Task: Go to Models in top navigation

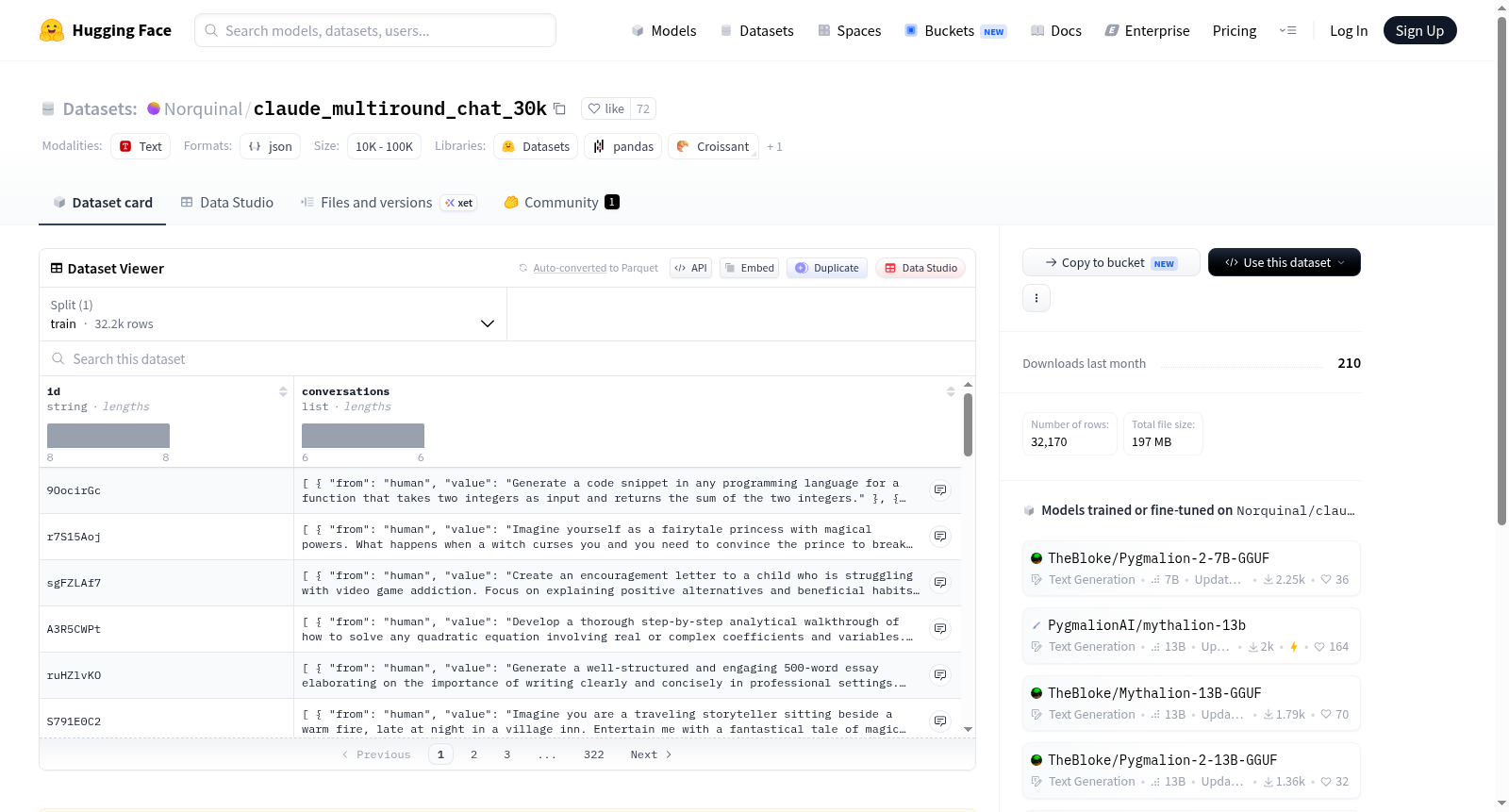Action: coord(664,30)
